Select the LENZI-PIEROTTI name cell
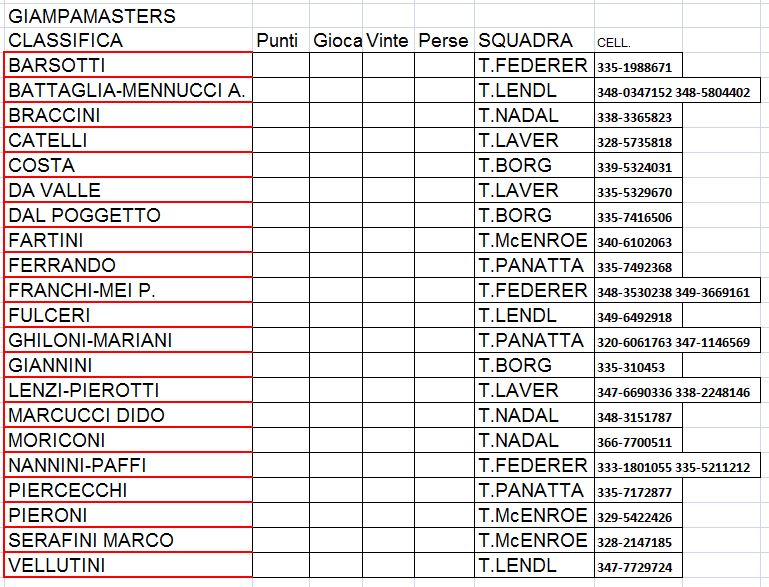Image resolution: width=769 pixels, height=587 pixels. pyautogui.click(x=128, y=391)
